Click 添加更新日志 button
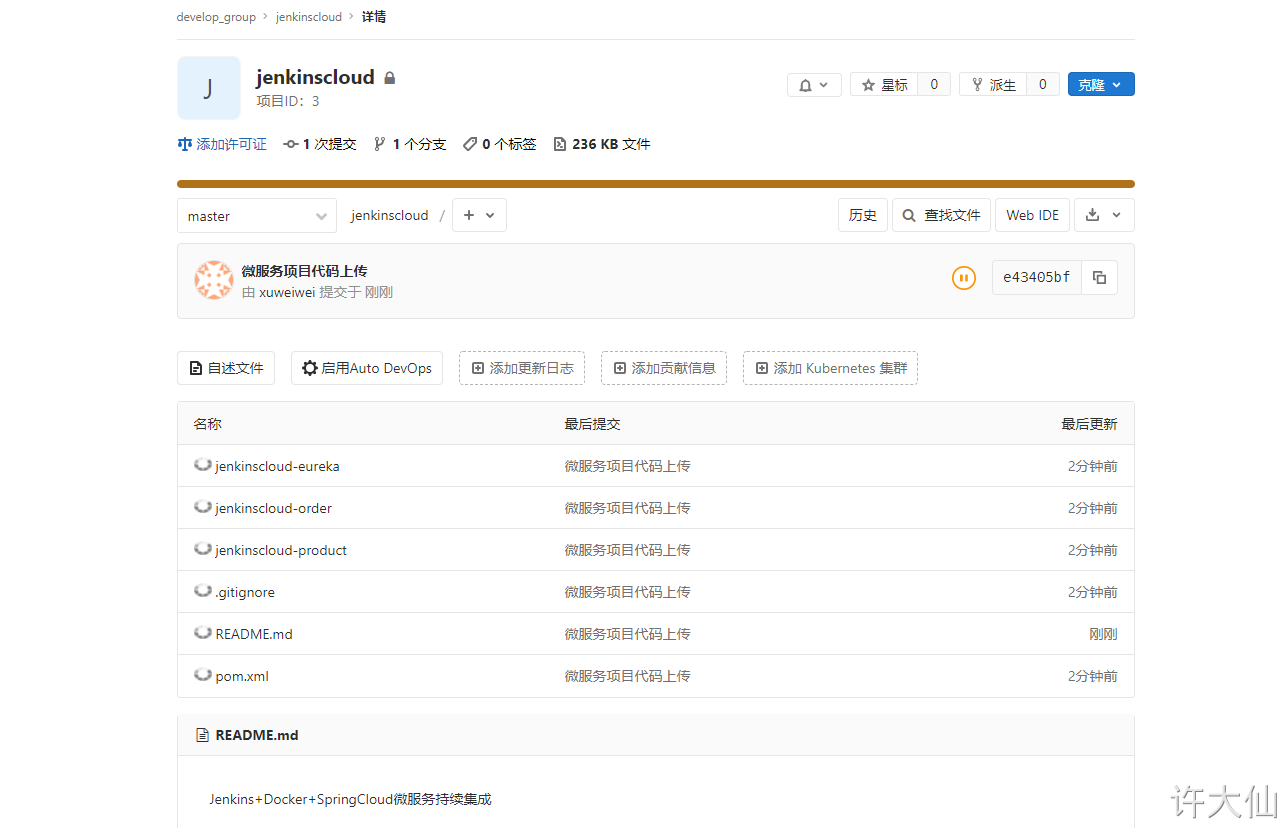 522,368
